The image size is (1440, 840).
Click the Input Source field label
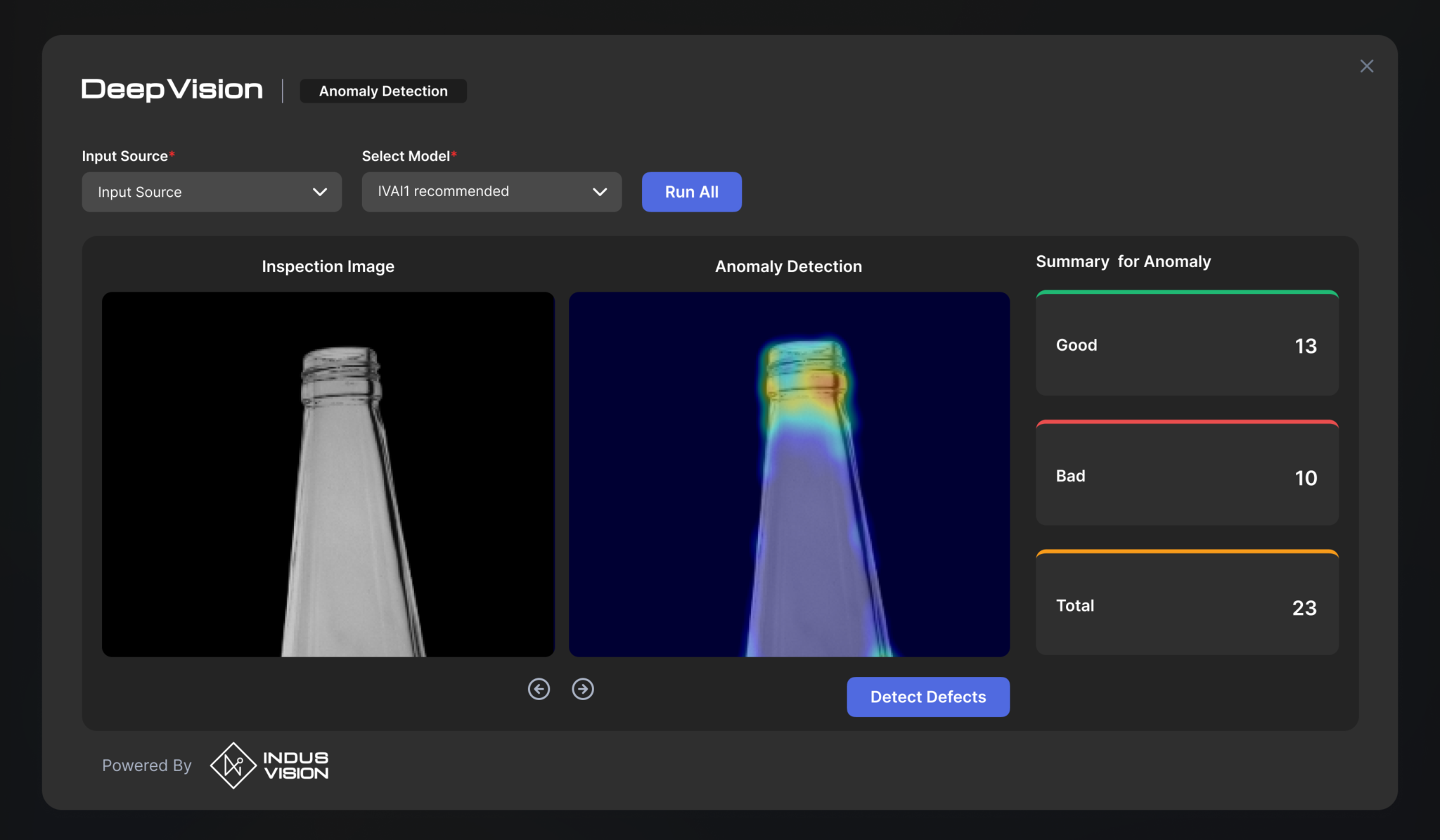coord(128,156)
